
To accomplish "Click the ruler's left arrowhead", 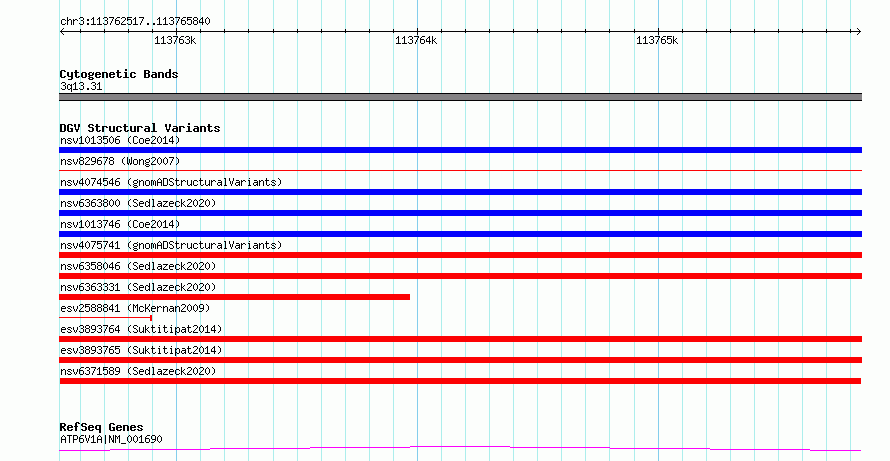I will click(x=62, y=32).
